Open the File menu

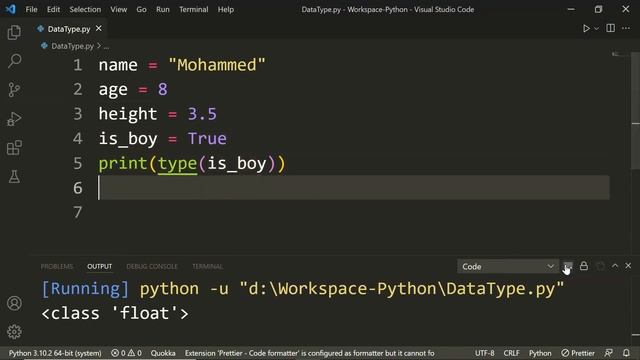point(31,9)
